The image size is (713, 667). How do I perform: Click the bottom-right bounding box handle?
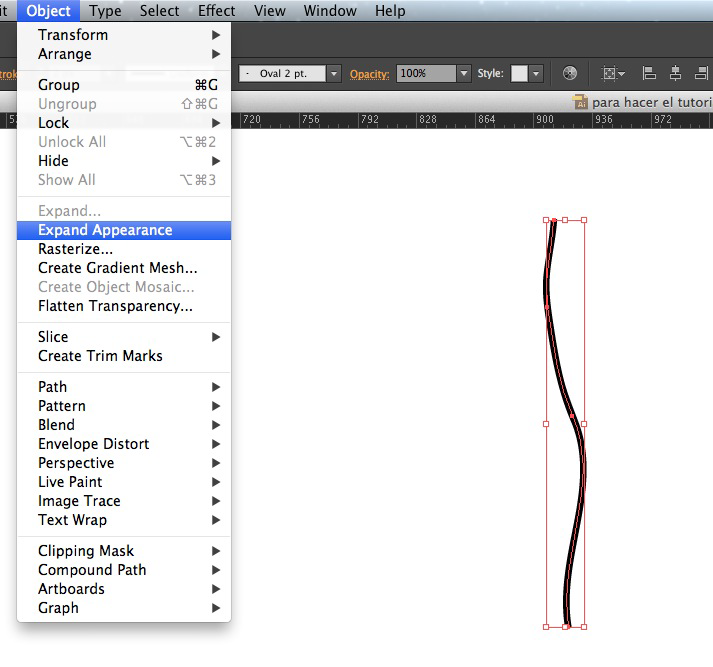tap(584, 627)
